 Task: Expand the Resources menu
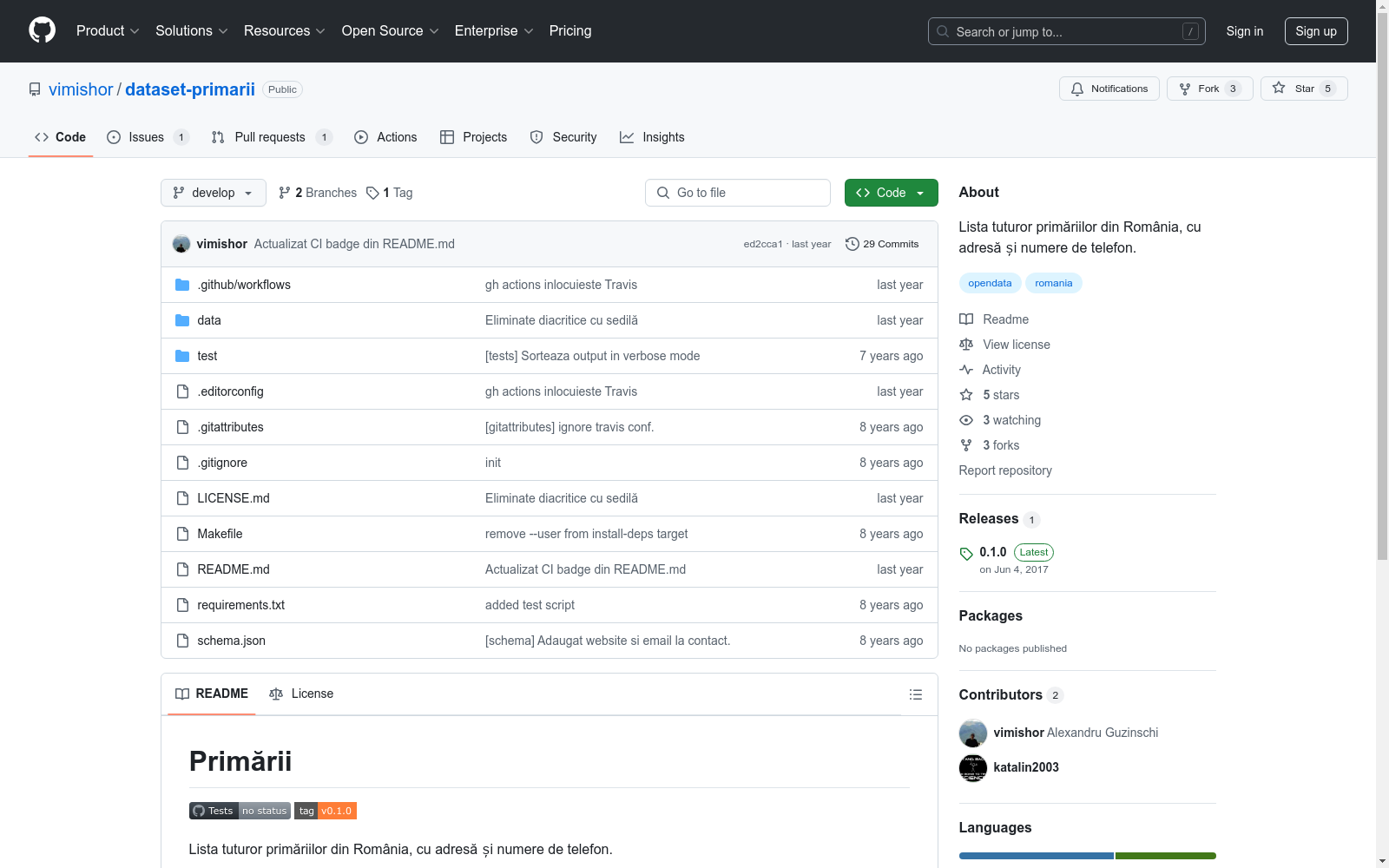click(x=285, y=31)
